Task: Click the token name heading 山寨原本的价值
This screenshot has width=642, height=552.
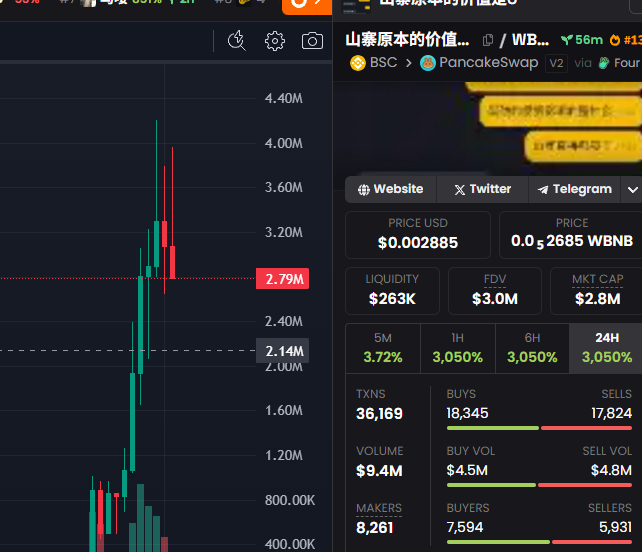Action: tap(407, 40)
